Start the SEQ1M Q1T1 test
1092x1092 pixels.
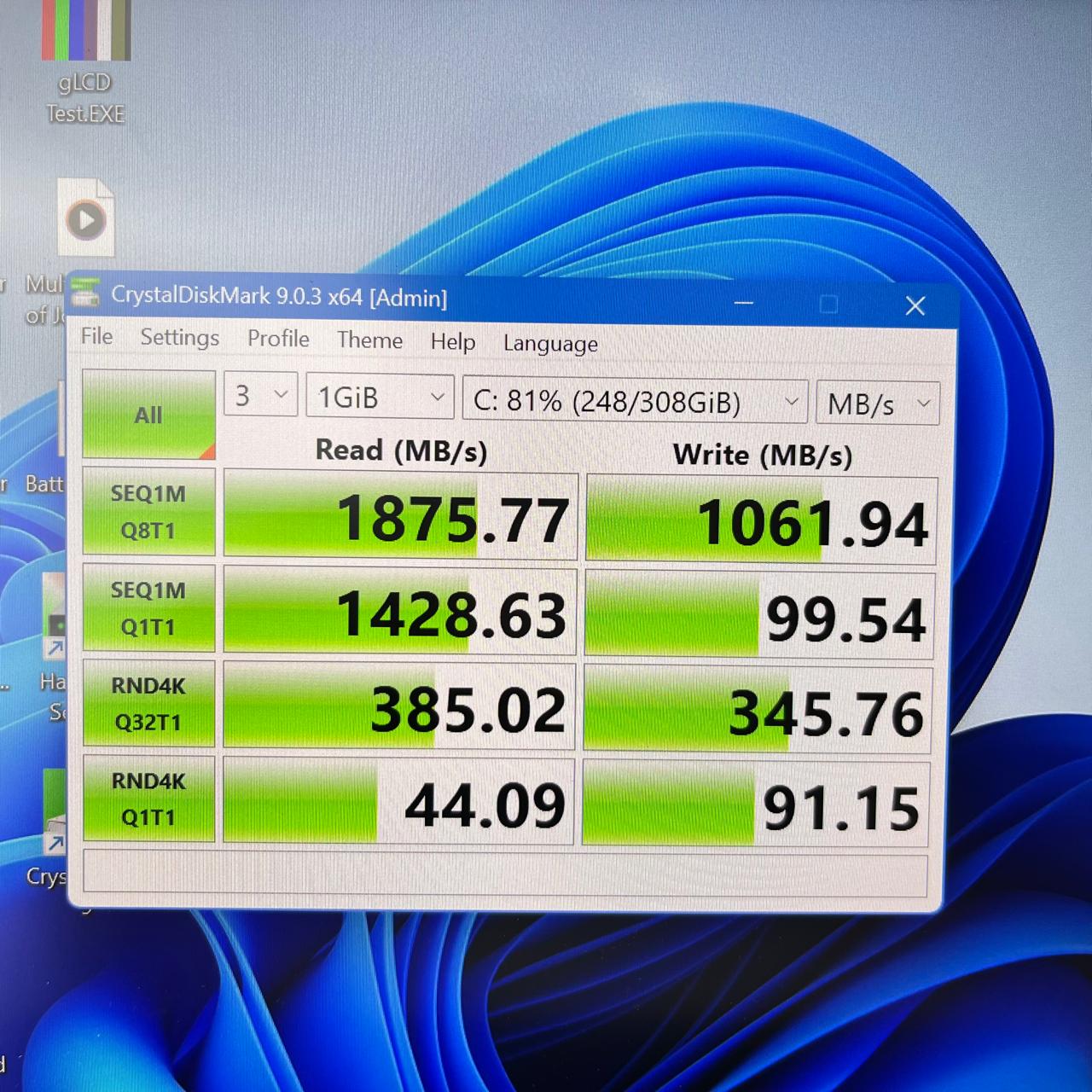[148, 607]
